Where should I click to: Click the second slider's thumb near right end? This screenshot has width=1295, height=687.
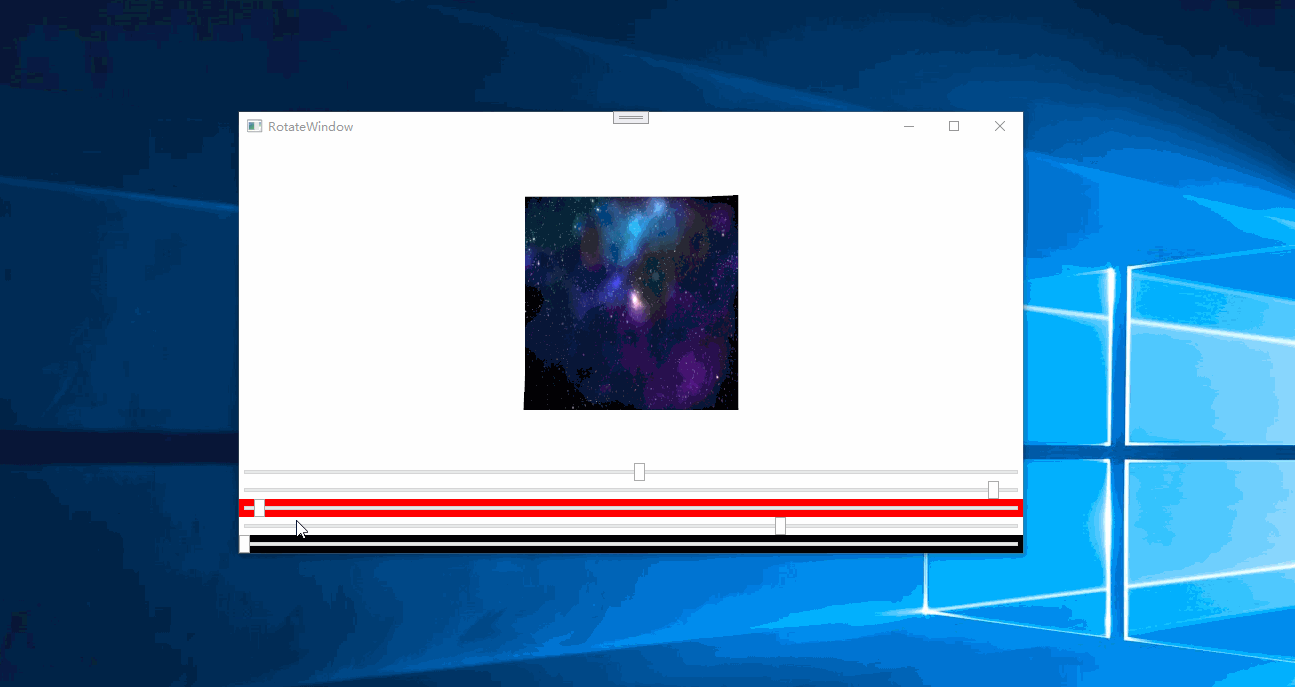993,490
